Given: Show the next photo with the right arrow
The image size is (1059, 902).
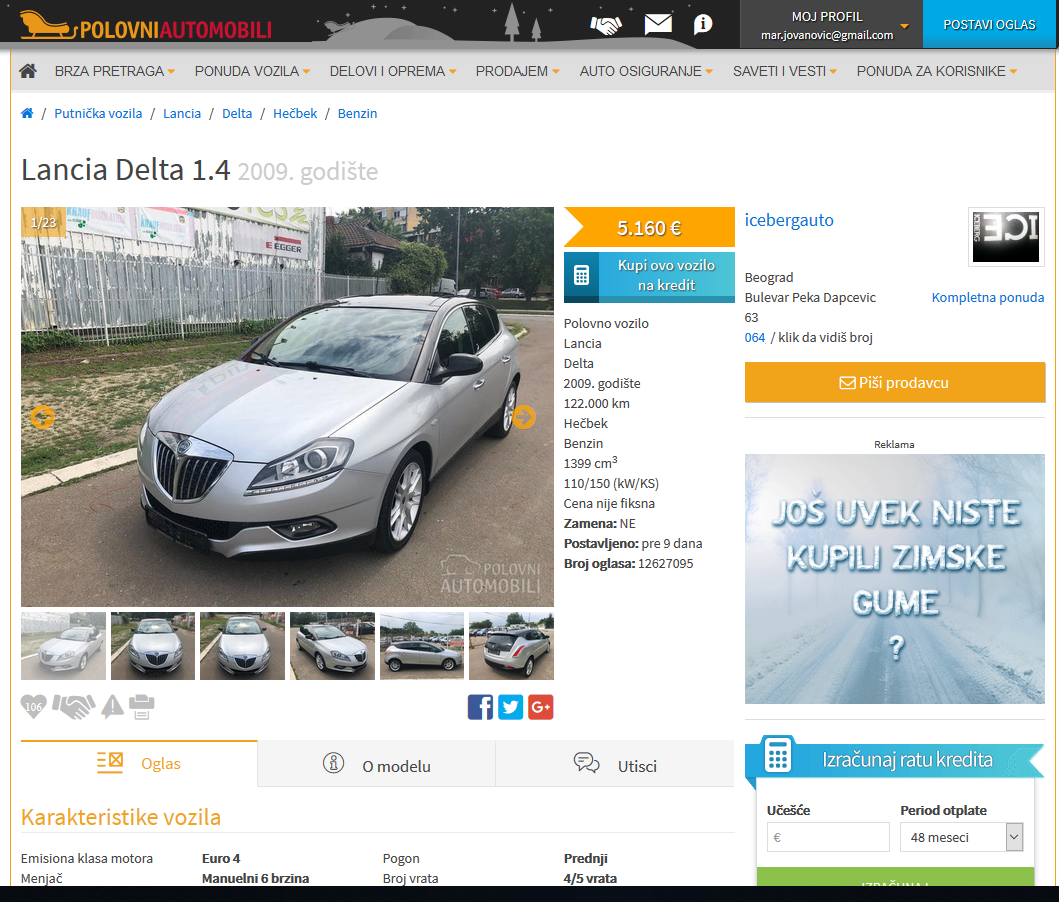Looking at the screenshot, I should pyautogui.click(x=523, y=417).
